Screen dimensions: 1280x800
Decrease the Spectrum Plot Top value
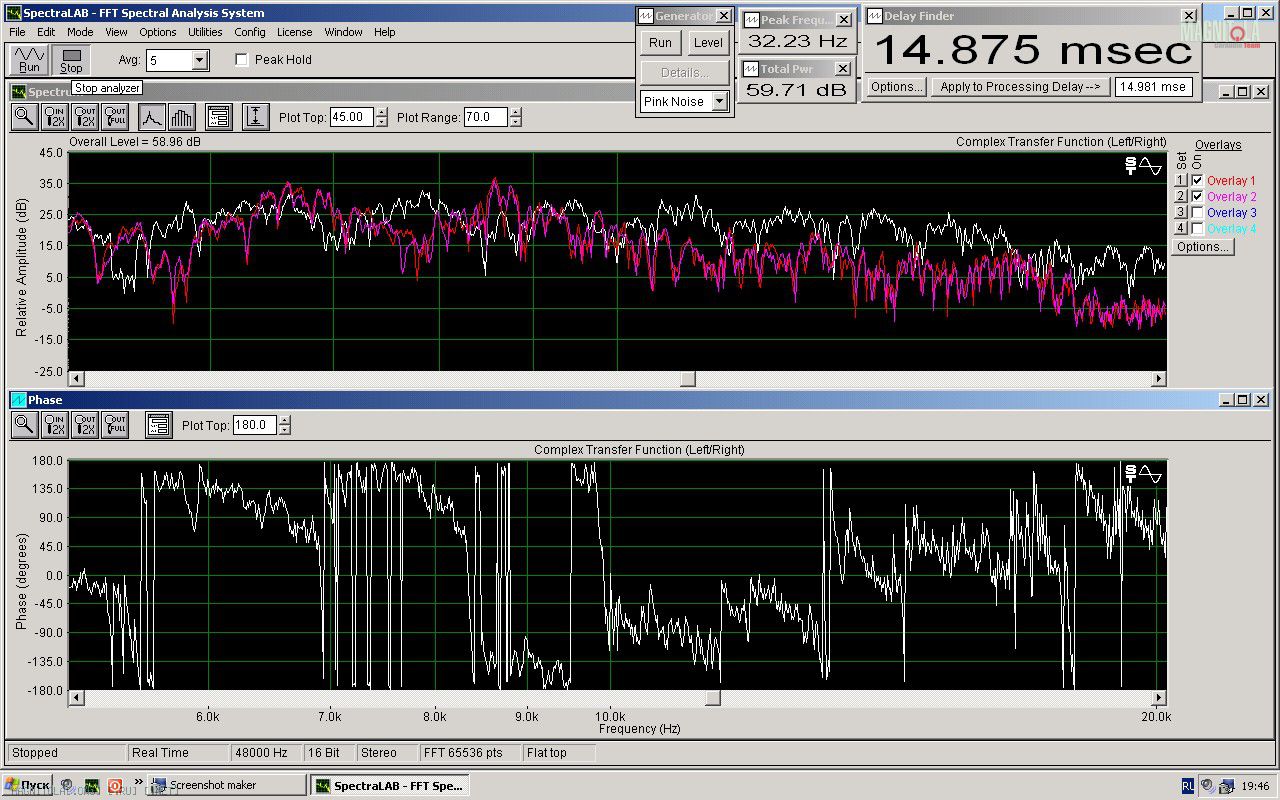(381, 122)
